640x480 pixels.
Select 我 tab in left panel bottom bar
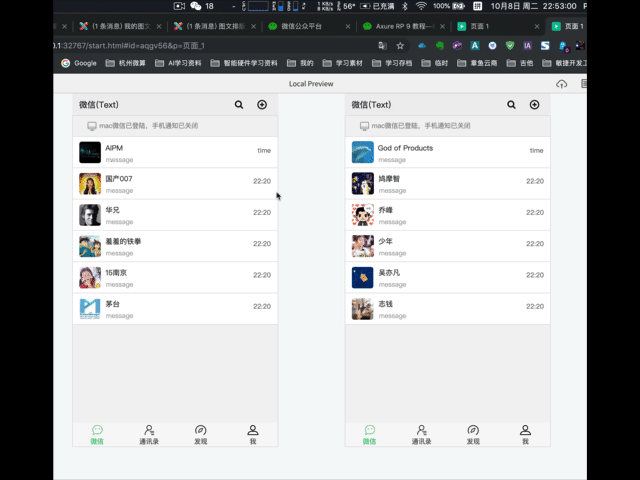(x=253, y=435)
